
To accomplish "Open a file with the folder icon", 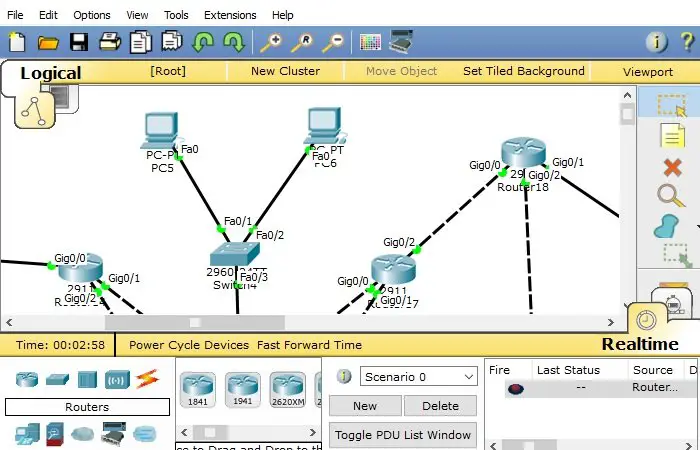I will coord(48,43).
